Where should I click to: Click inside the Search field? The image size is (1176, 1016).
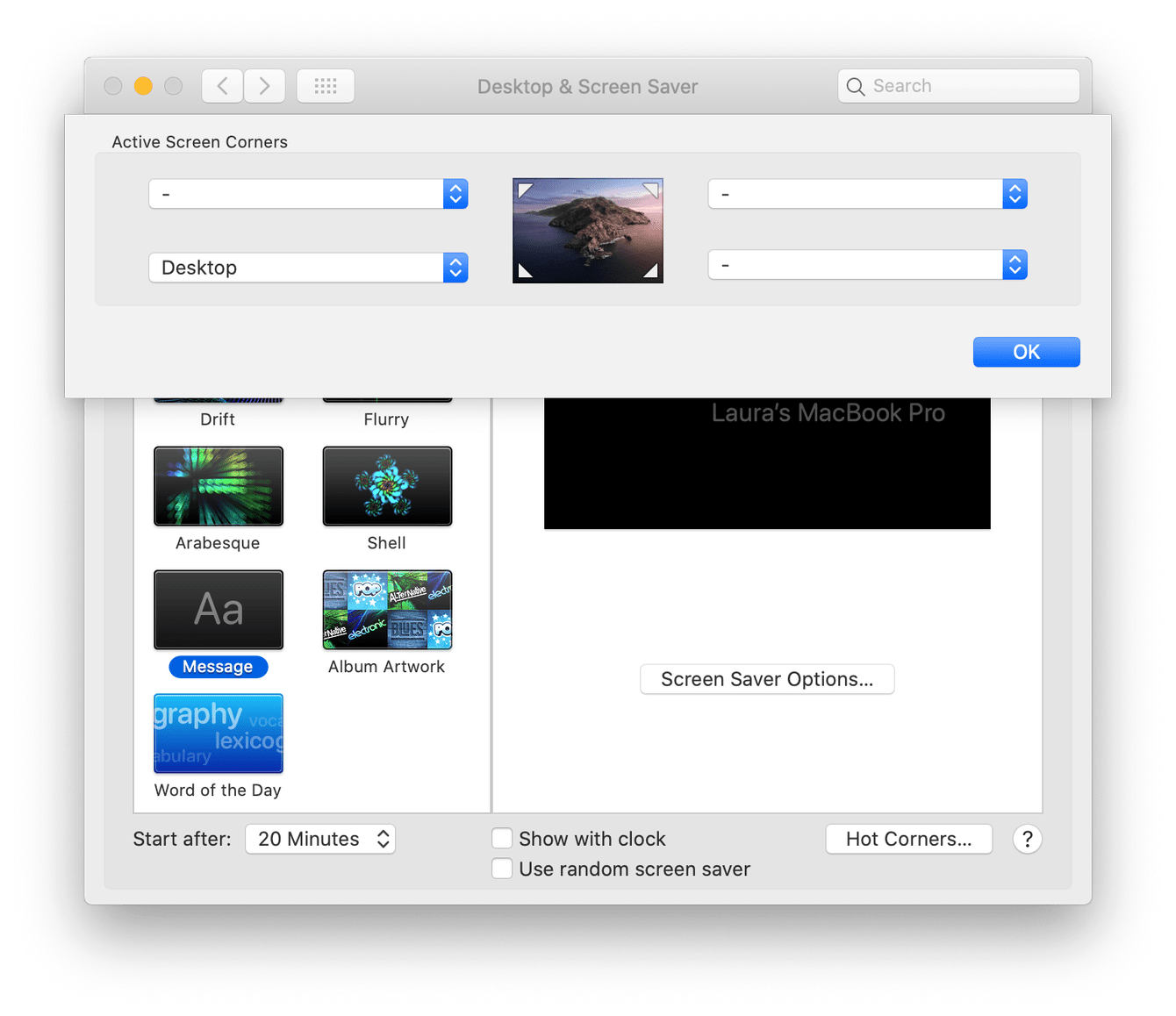pos(958,86)
